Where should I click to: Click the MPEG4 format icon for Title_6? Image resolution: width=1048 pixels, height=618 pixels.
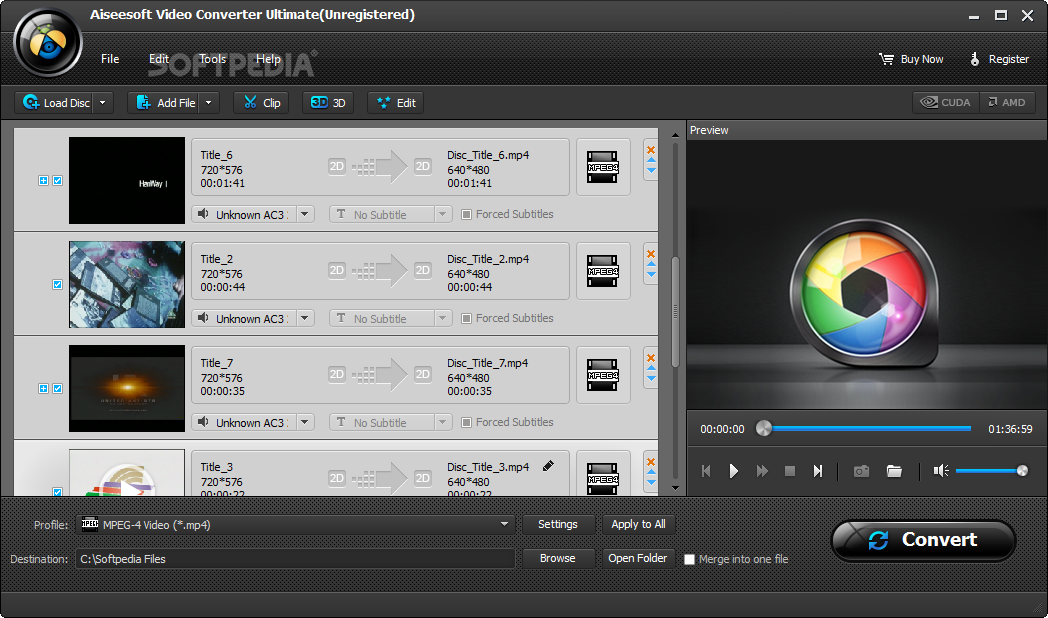tap(603, 168)
